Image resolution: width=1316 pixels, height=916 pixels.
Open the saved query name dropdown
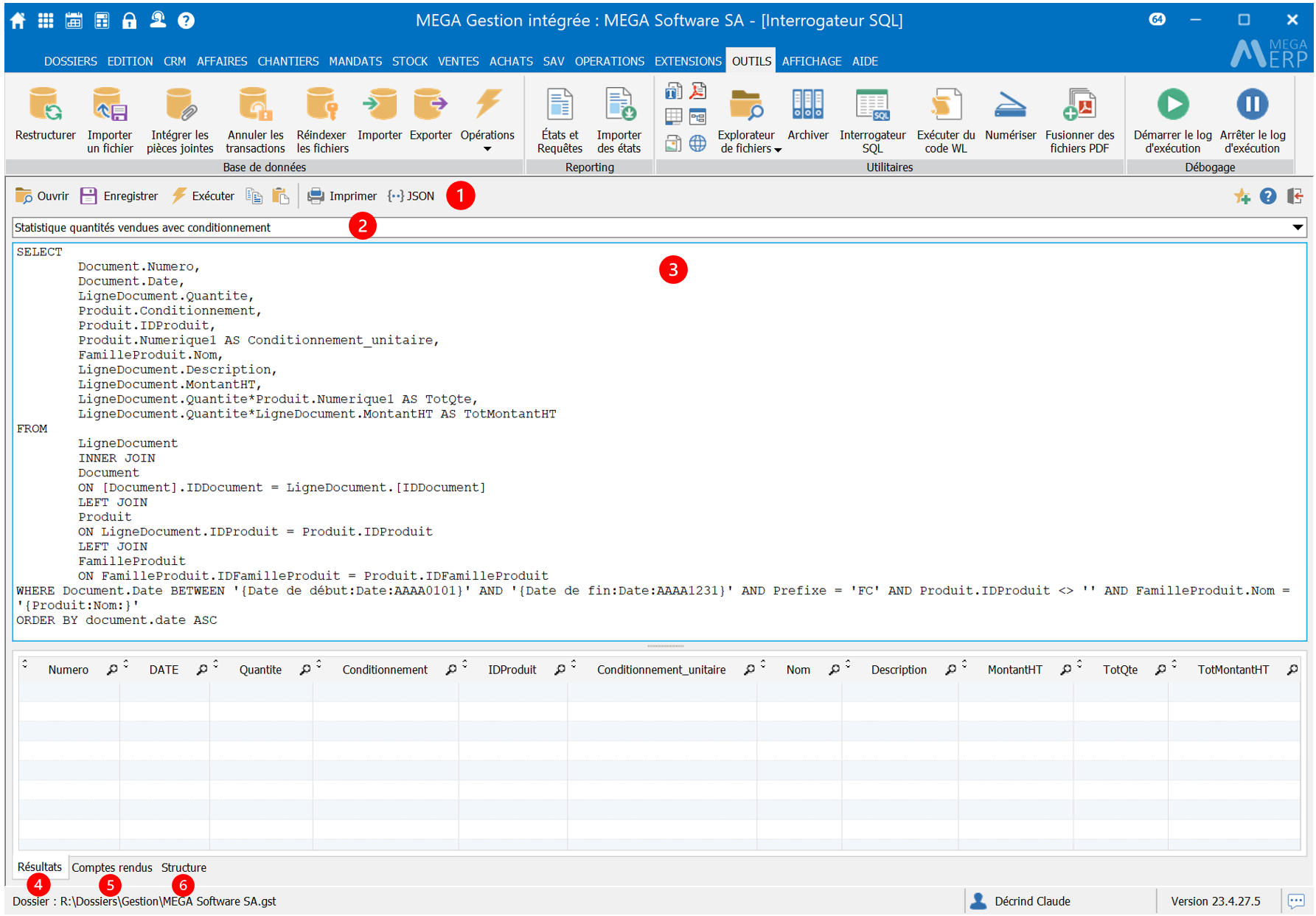tap(1297, 228)
